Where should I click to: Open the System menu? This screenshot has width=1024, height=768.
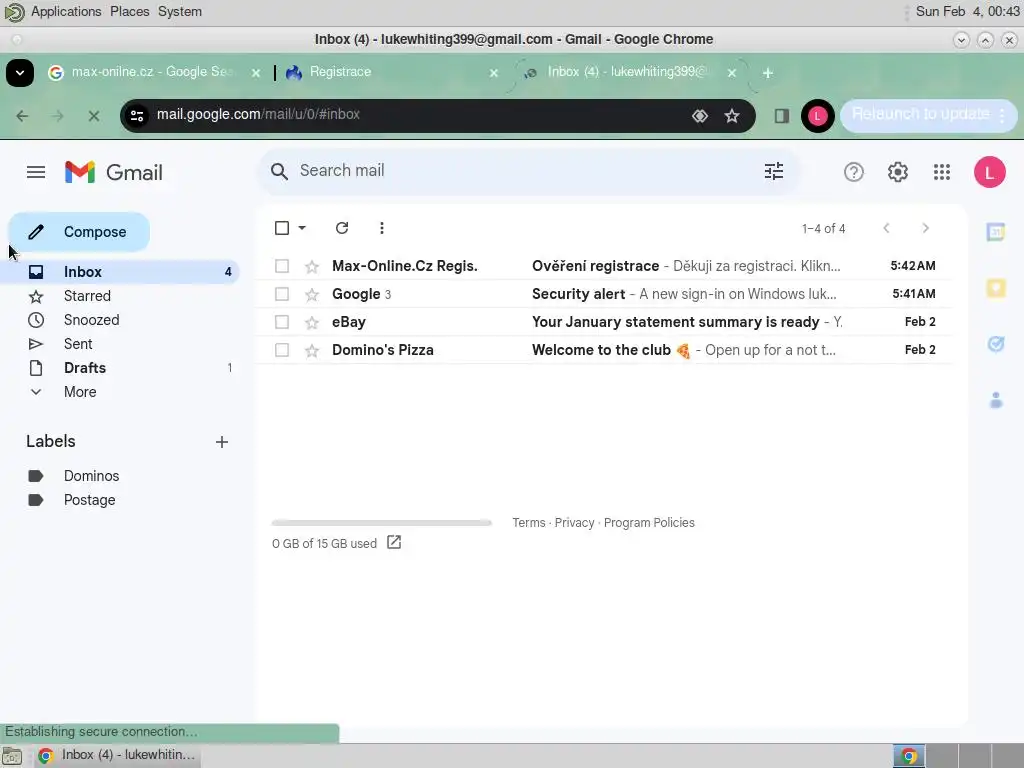tap(180, 12)
